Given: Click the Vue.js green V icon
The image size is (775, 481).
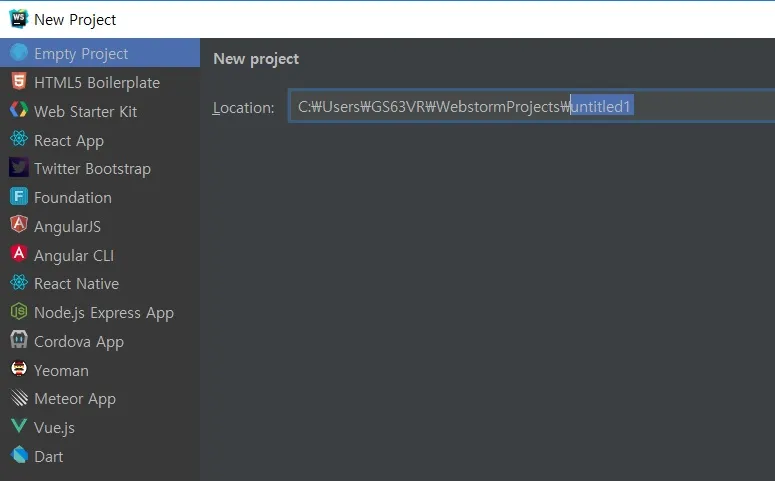Looking at the screenshot, I should pos(19,426).
